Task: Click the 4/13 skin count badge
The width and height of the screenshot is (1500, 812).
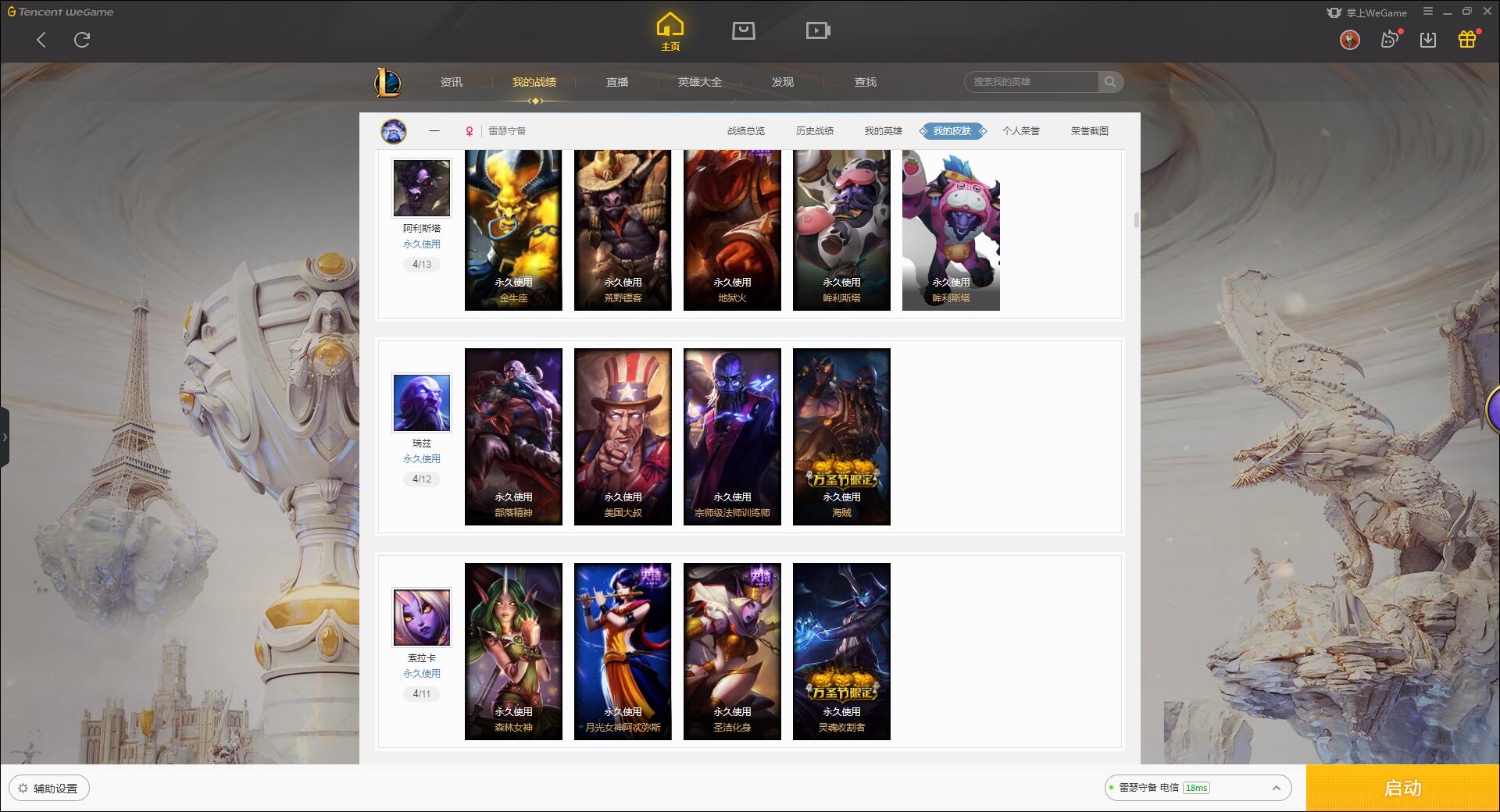Action: pos(422,265)
